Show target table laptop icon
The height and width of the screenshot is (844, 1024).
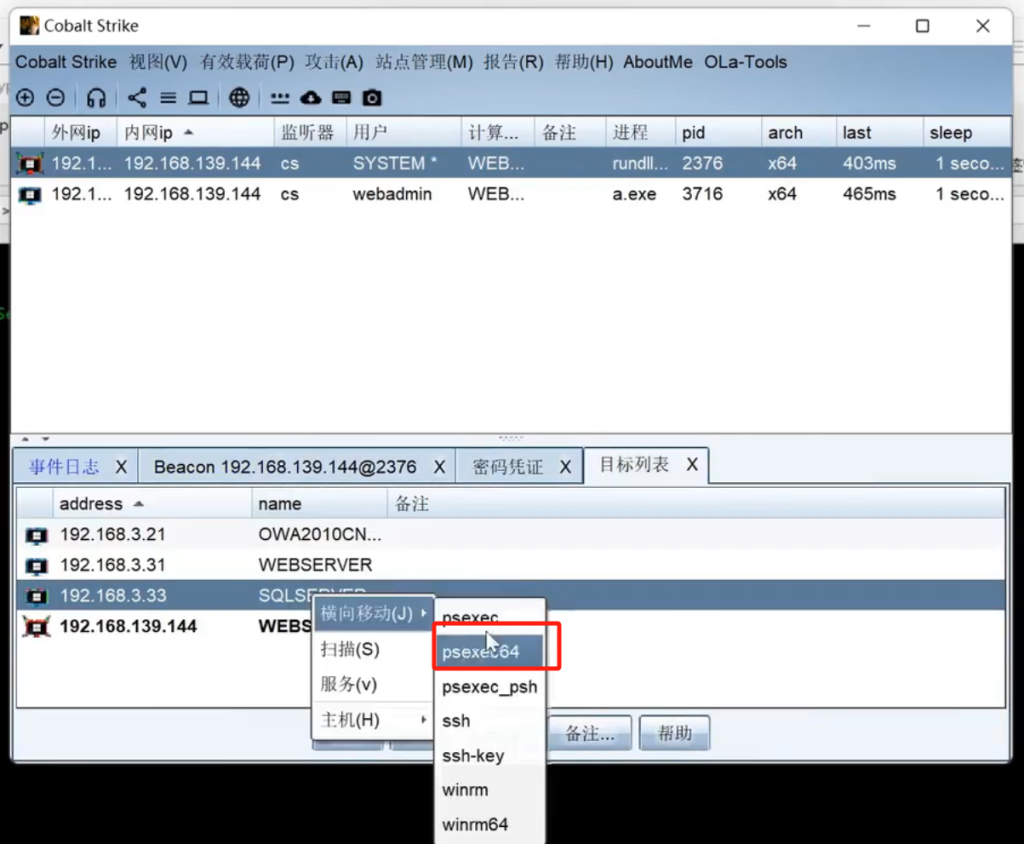199,98
